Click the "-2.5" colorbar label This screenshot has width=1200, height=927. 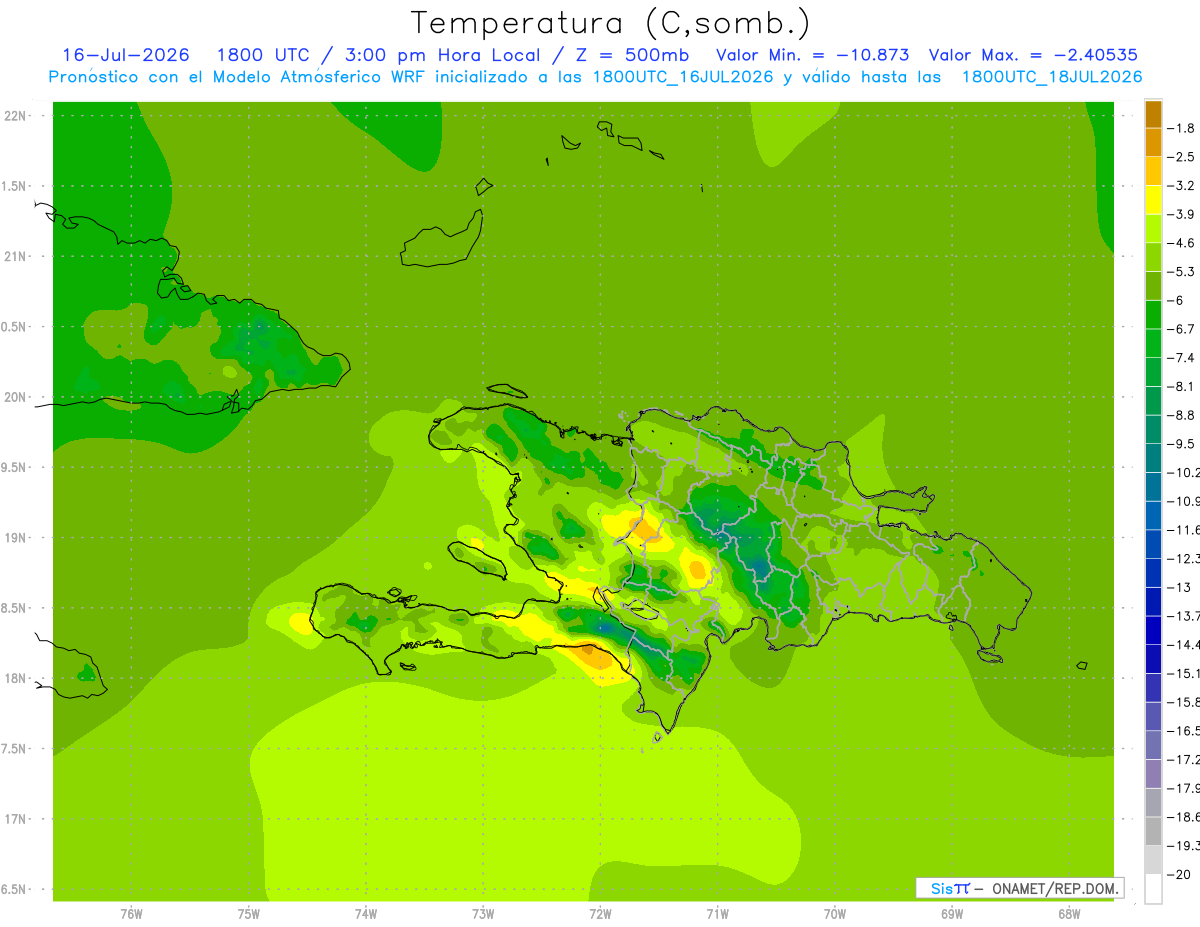1181,157
